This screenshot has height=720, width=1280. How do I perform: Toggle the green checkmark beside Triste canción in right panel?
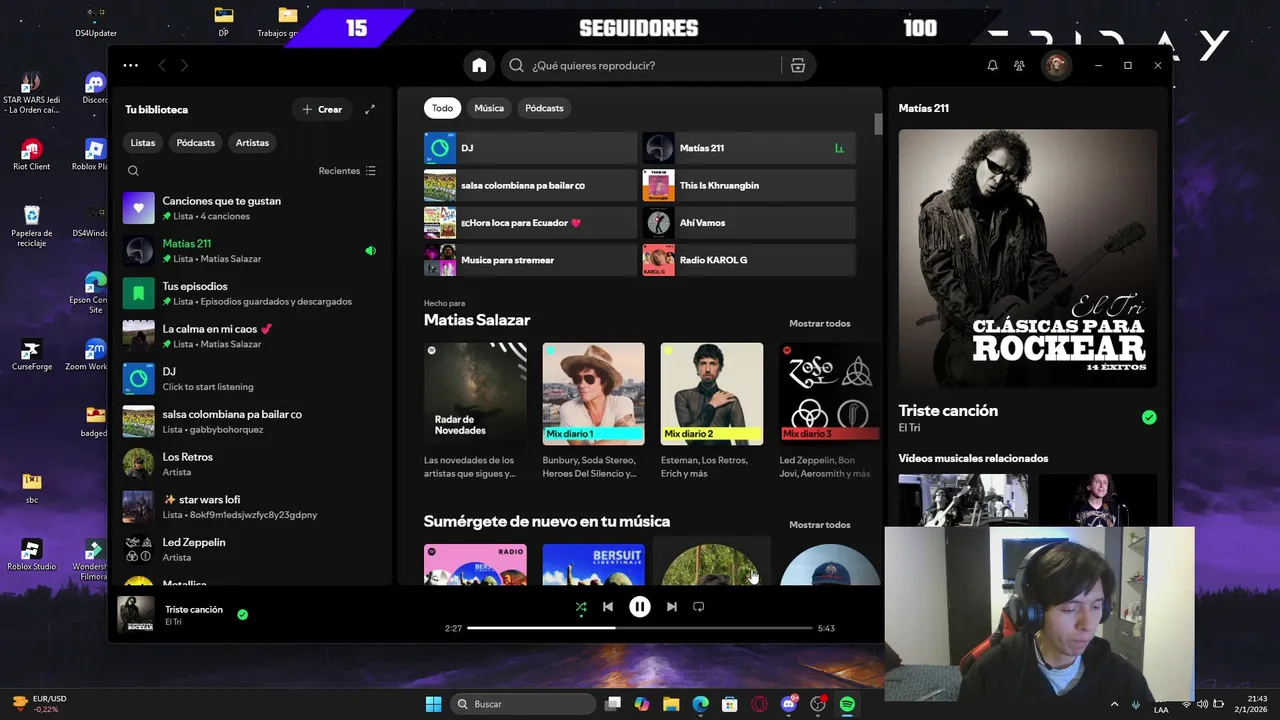coord(1149,417)
